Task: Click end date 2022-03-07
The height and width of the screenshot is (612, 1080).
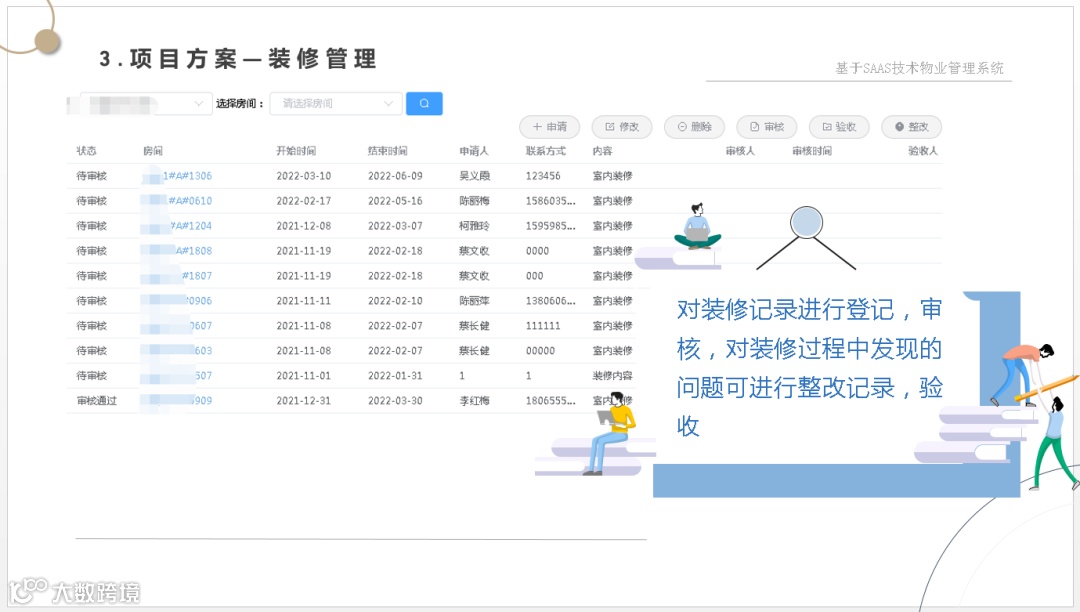Action: pos(395,226)
